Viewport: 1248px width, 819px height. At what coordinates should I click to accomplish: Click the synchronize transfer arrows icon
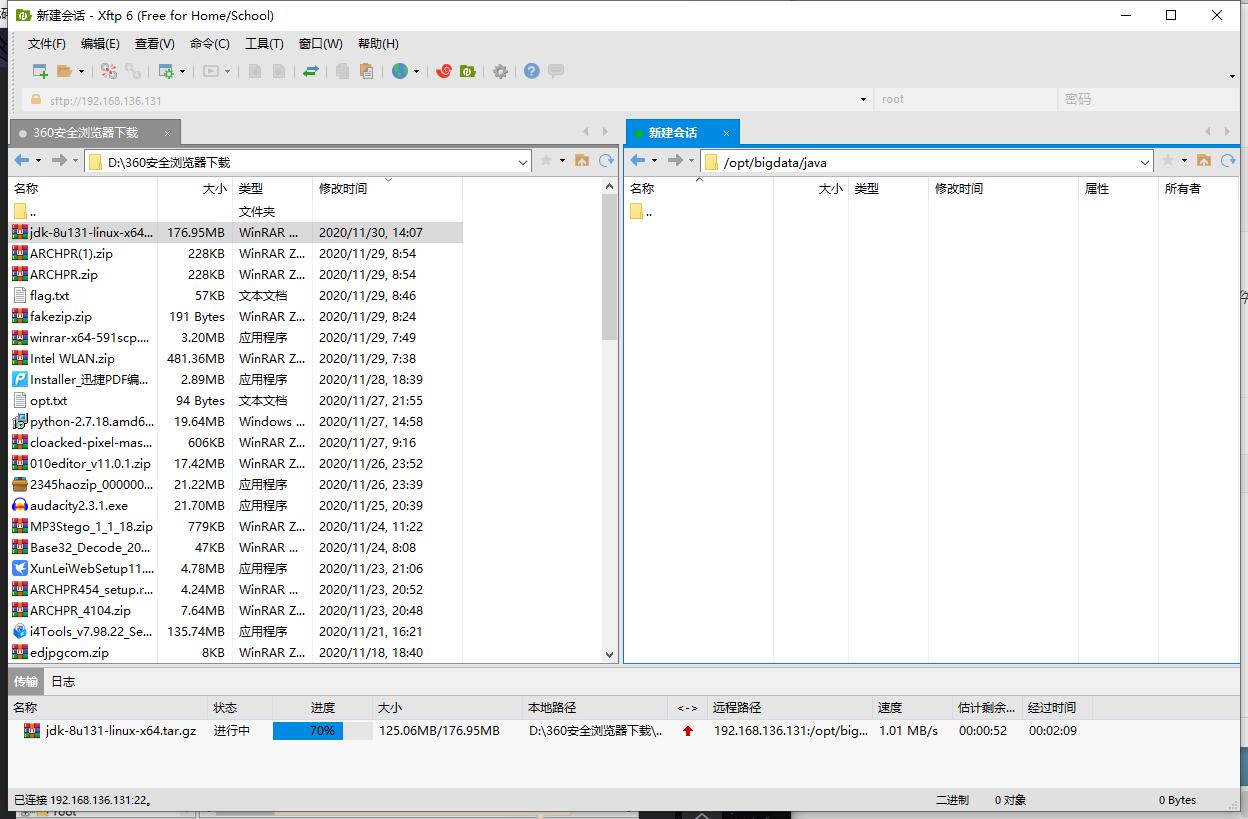pyautogui.click(x=311, y=71)
